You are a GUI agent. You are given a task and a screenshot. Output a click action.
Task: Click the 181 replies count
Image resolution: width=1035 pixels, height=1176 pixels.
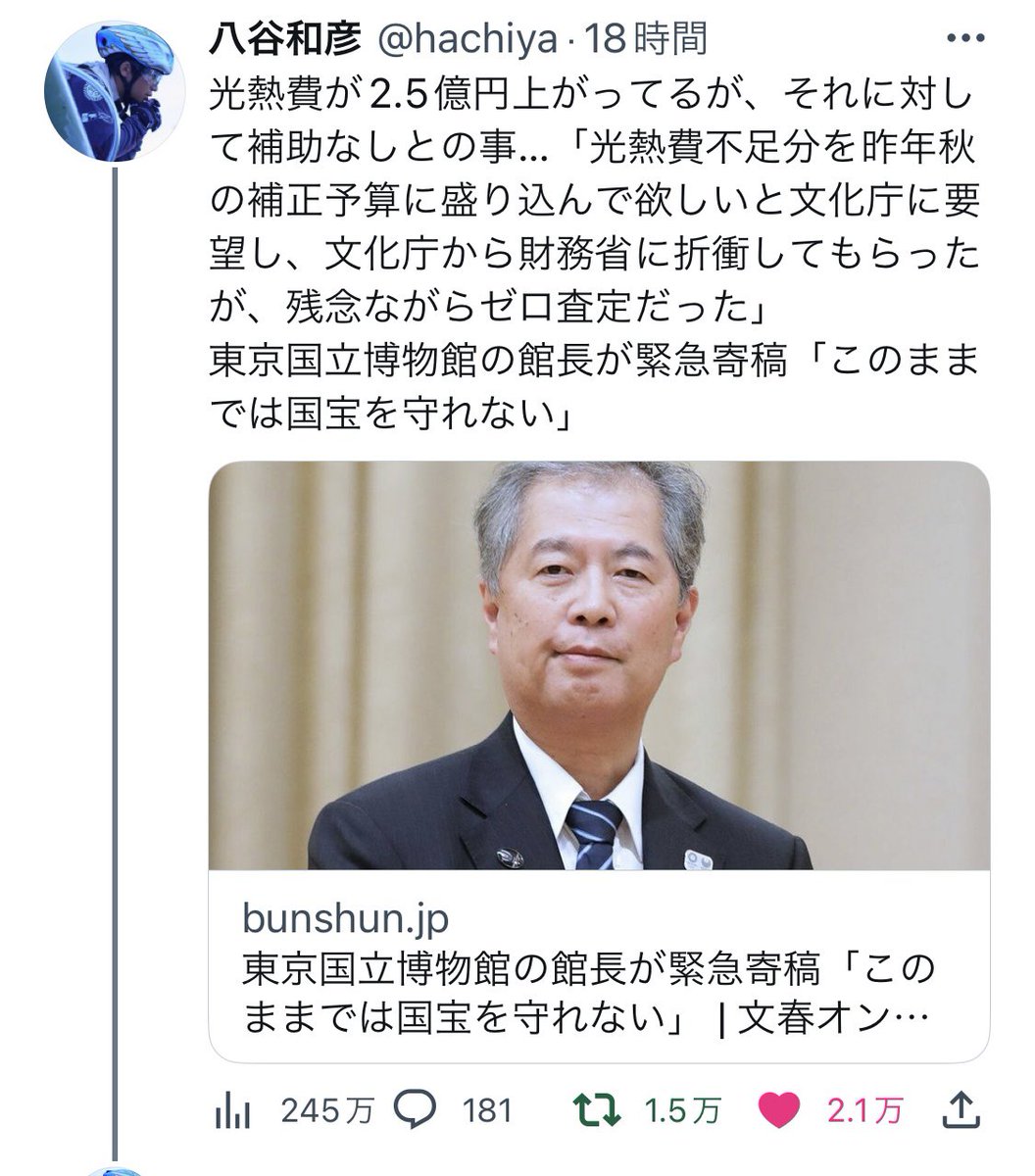tap(487, 1110)
